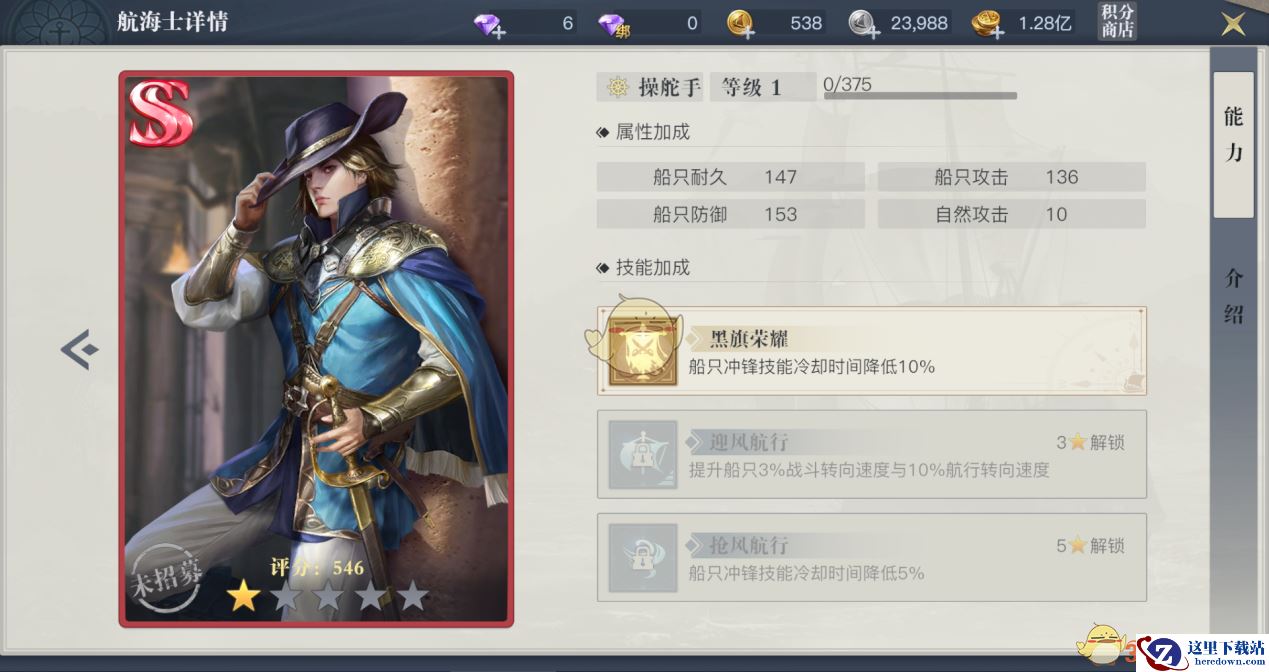Tap the 5-star 解锁 unlock label
The width and height of the screenshot is (1269, 672).
[1091, 546]
